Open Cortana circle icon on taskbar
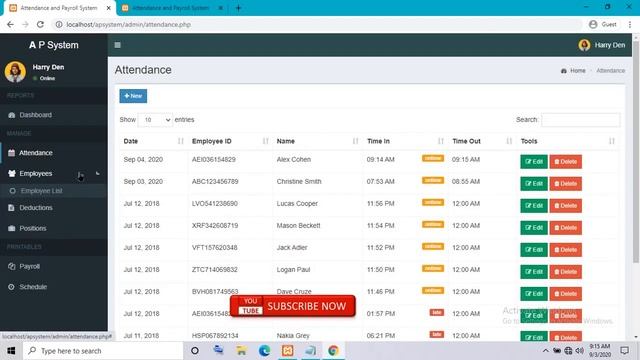Image resolution: width=640 pixels, height=360 pixels. click(x=195, y=351)
